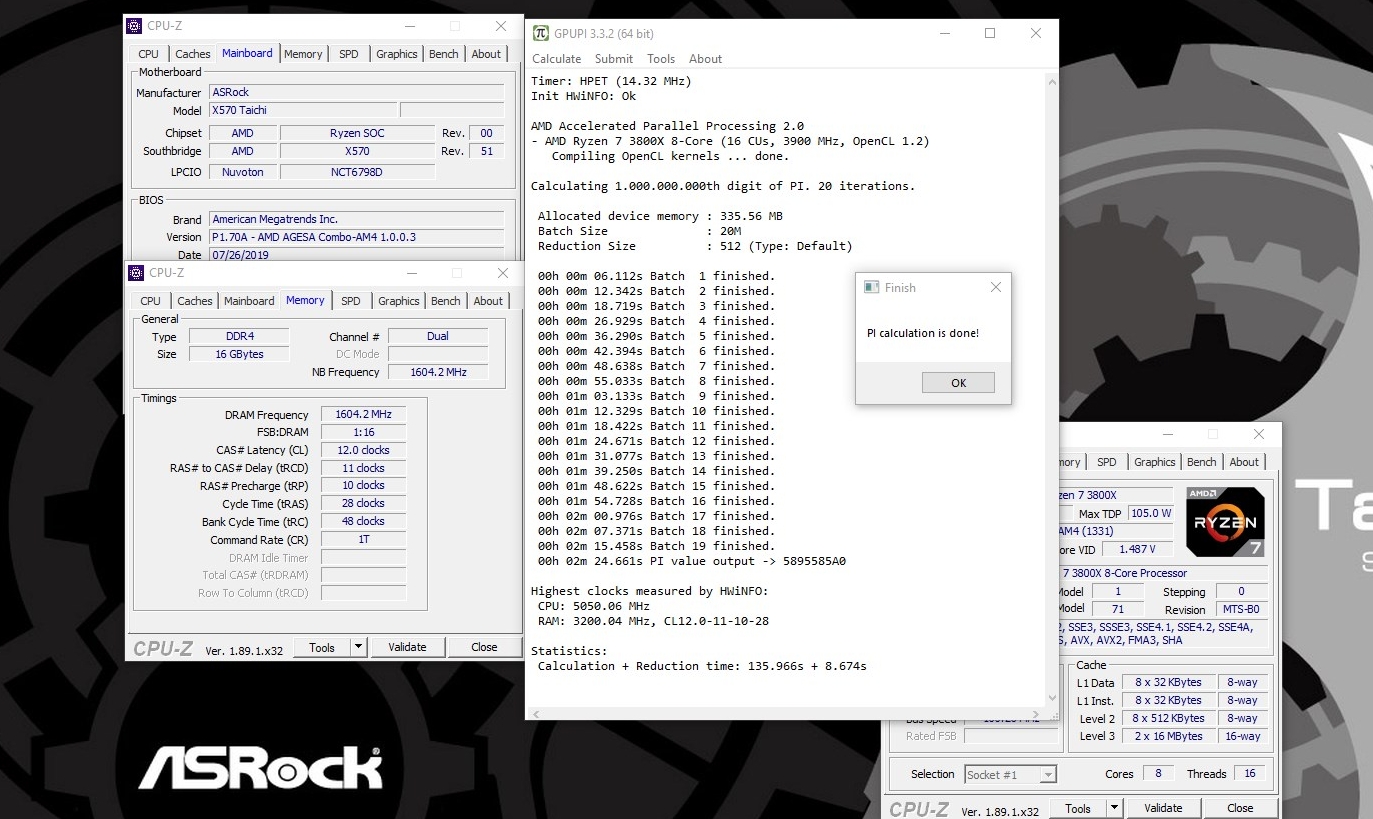Click memory Size 16 GBytes field
This screenshot has height=819, width=1373.
tap(239, 354)
